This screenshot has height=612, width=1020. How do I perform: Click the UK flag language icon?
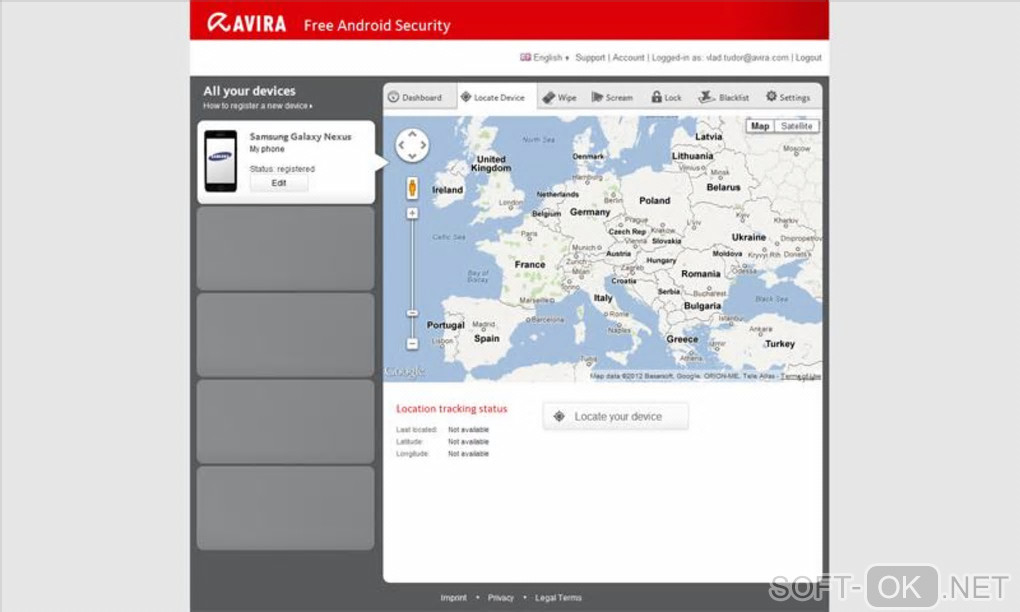[x=525, y=57]
